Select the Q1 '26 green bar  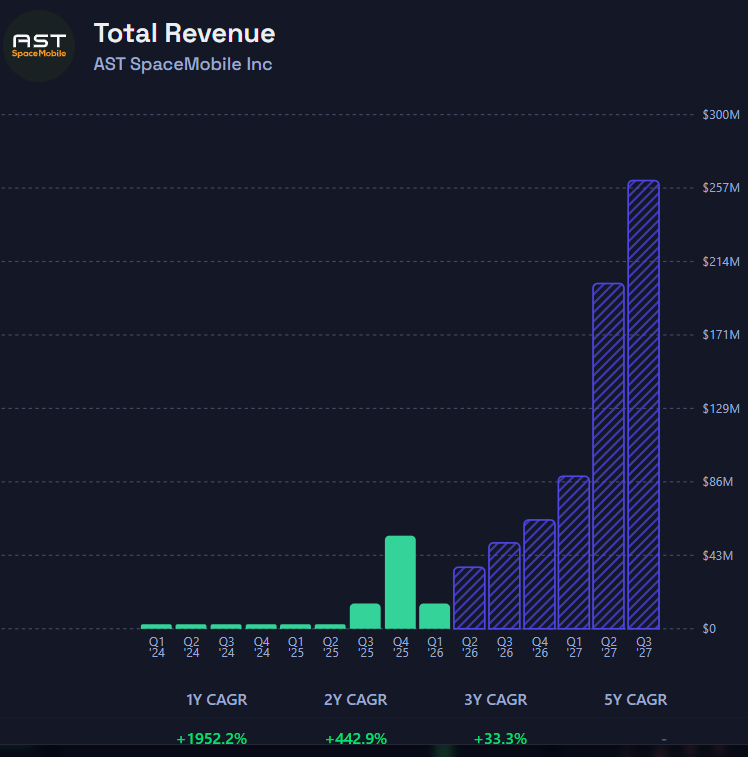point(435,616)
